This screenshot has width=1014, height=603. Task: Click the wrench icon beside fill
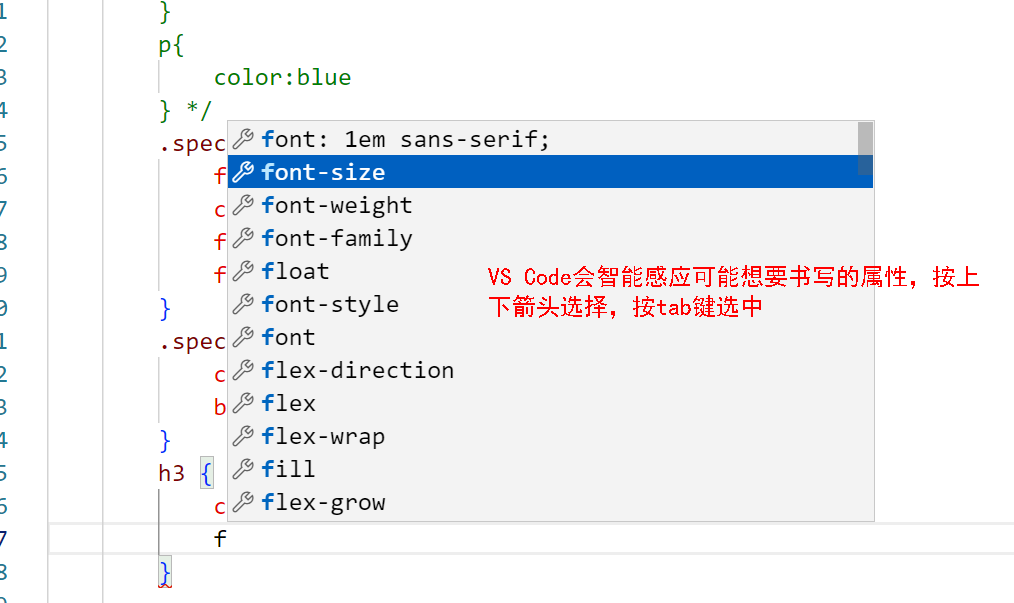[x=242, y=469]
